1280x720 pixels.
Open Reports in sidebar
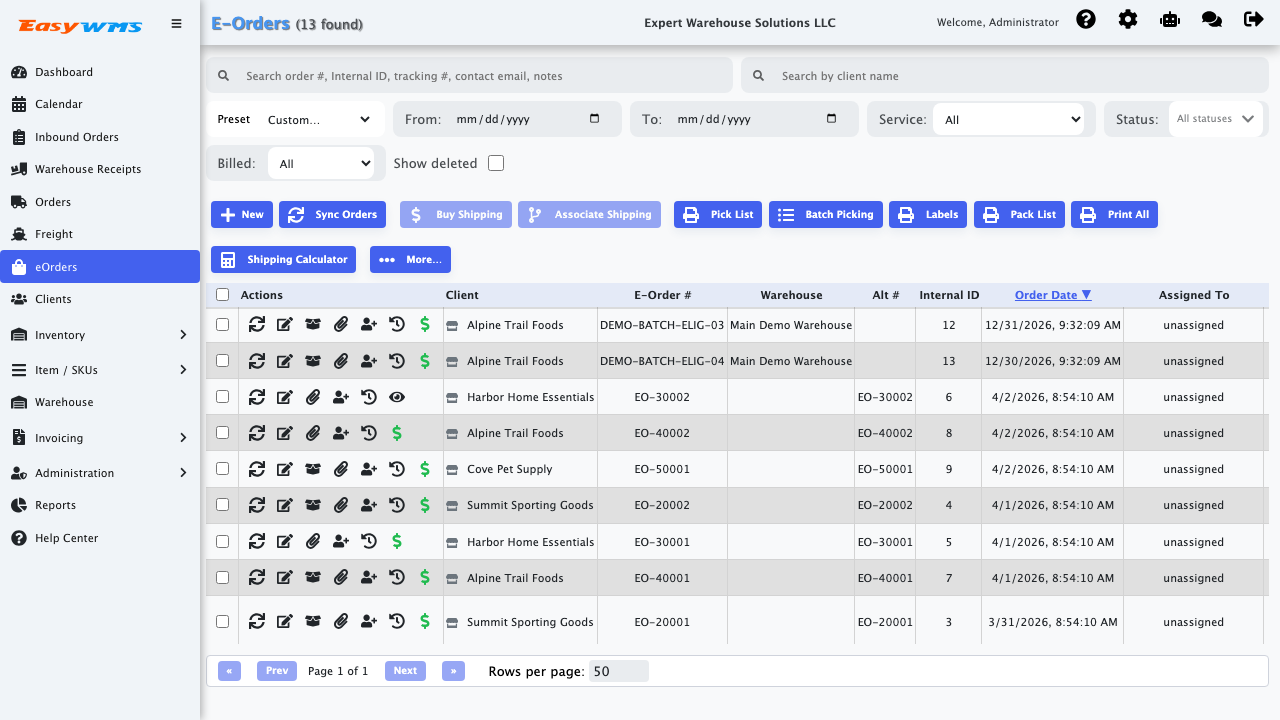tap(100, 505)
